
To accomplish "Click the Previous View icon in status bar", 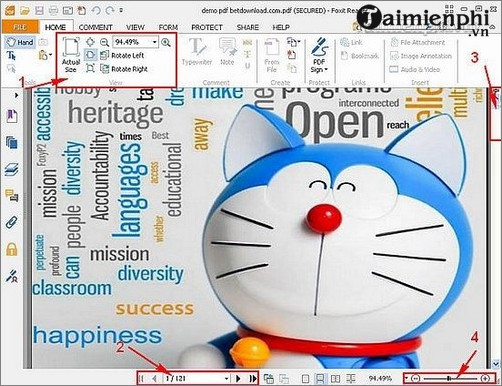I will (269, 378).
